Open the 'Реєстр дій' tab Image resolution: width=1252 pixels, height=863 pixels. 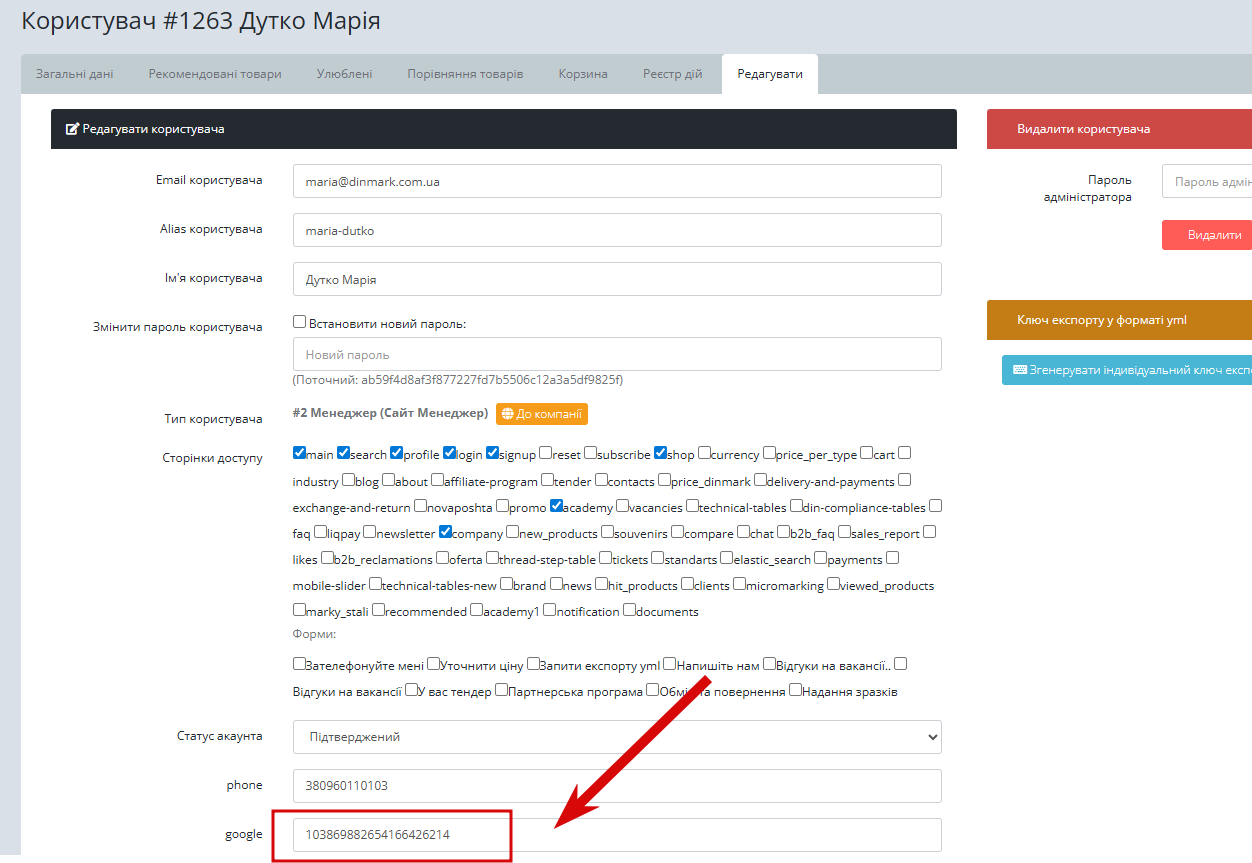(672, 74)
